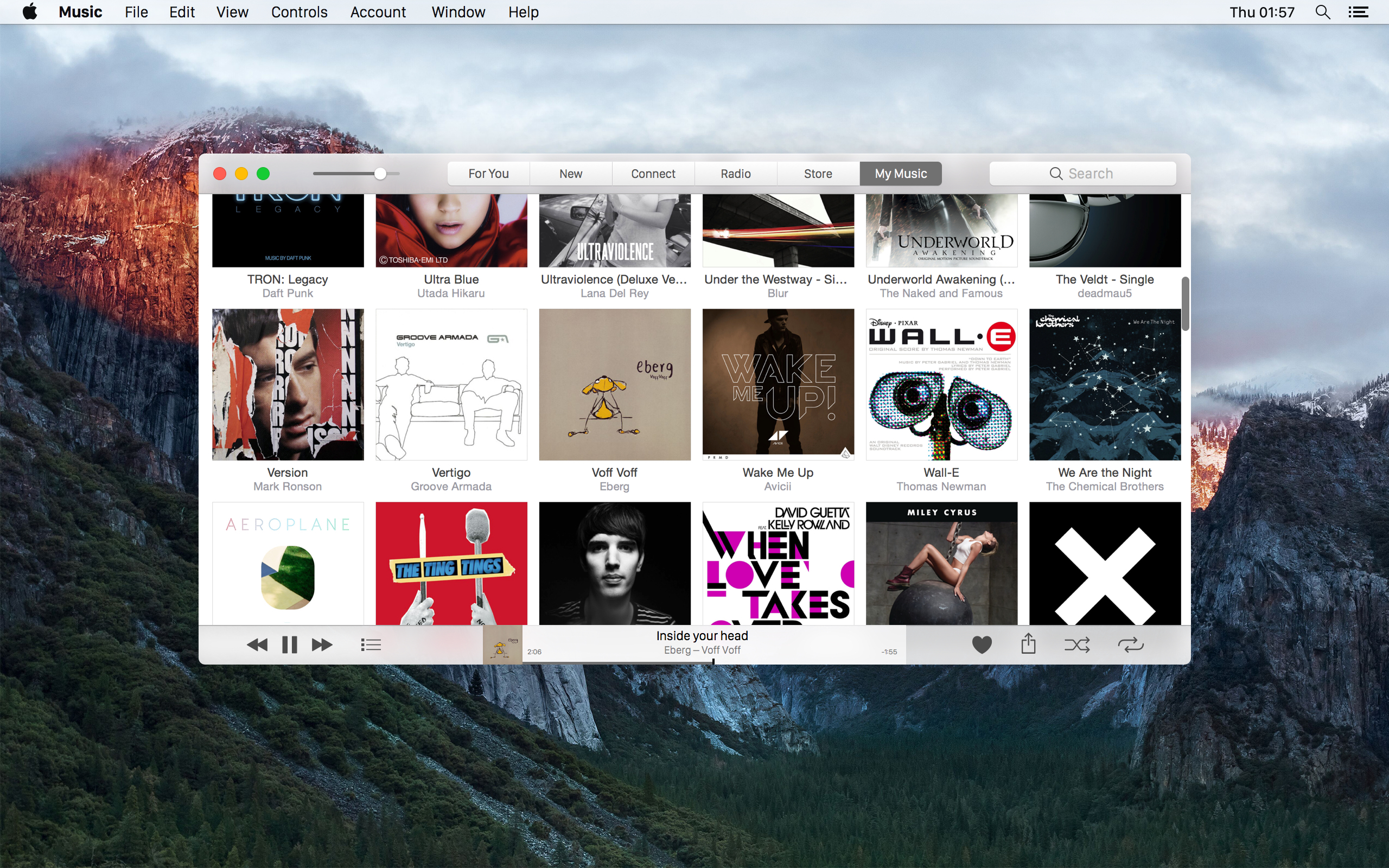Click in the Search field
The width and height of the screenshot is (1389, 868).
tap(1082, 174)
